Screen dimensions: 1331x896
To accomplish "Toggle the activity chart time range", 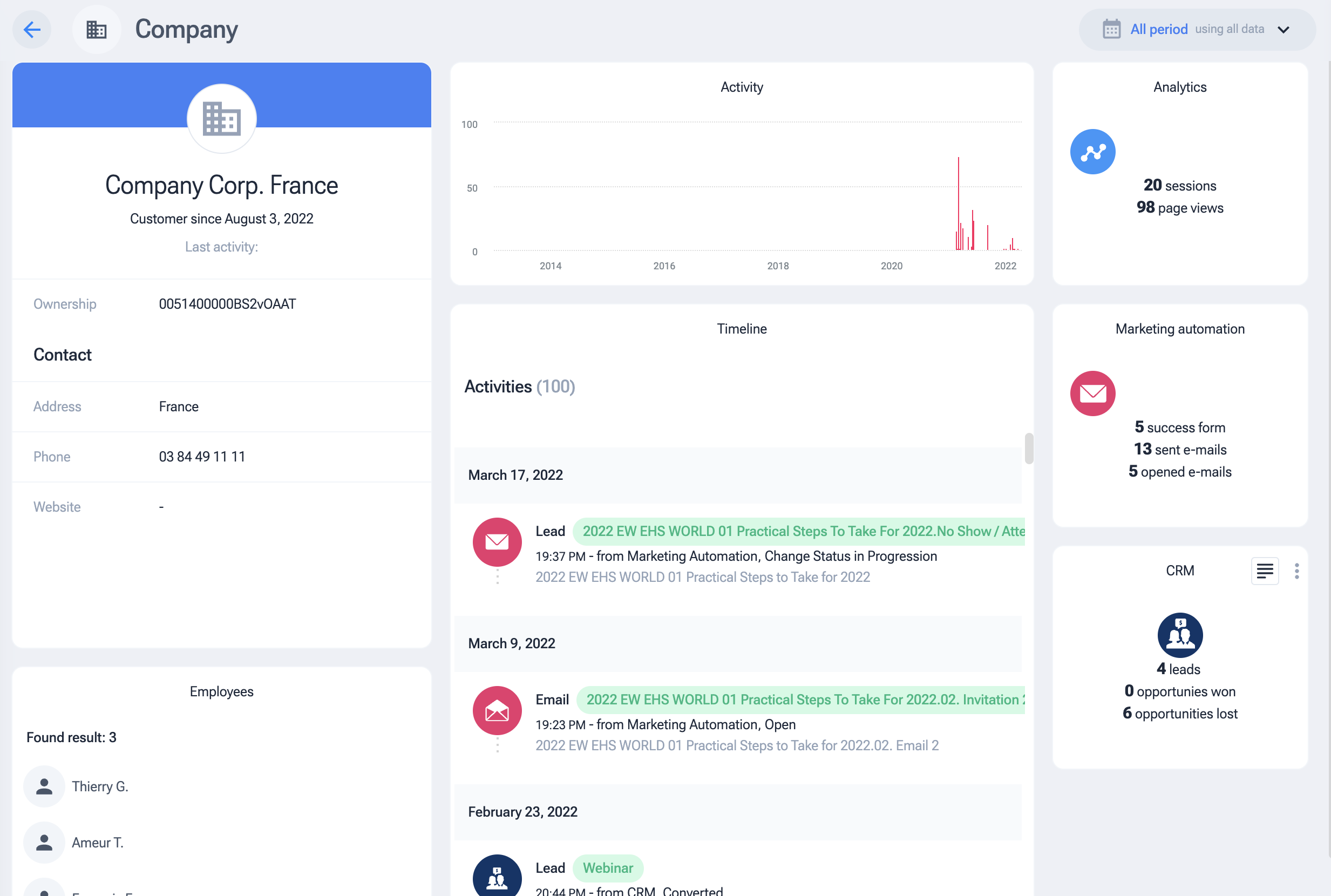I will [1196, 29].
